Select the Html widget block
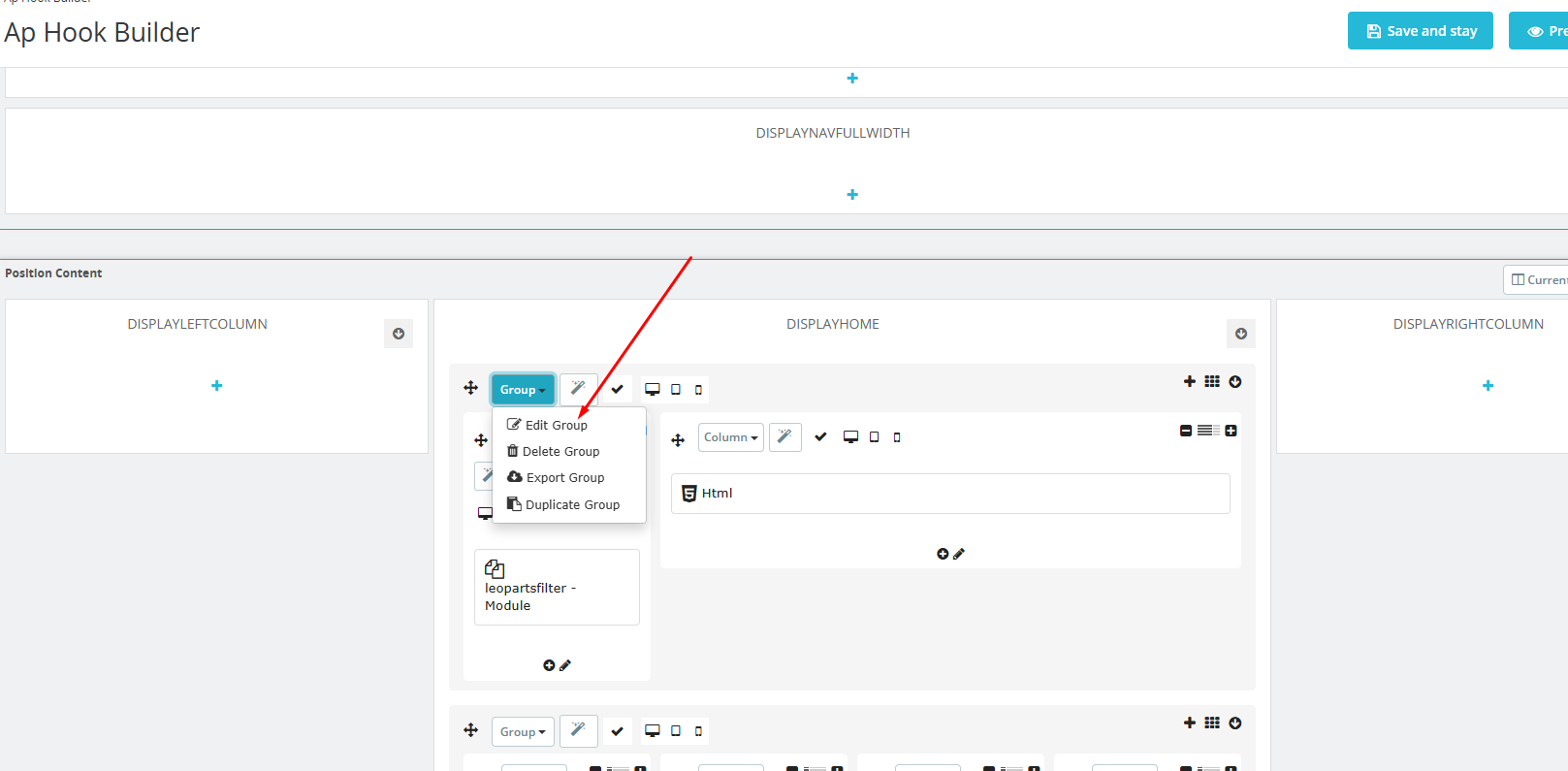This screenshot has height=771, width=1568. tap(950, 494)
